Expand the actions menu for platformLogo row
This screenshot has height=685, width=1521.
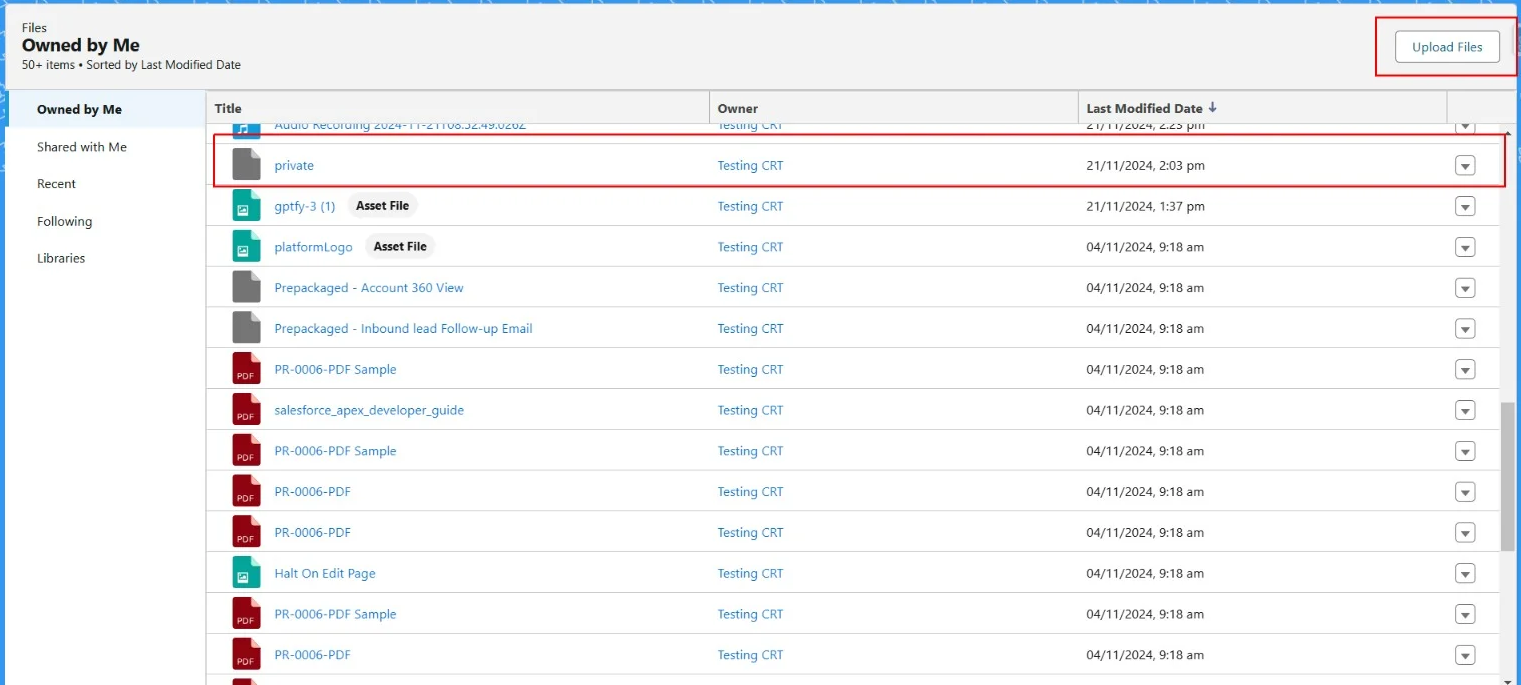(1465, 247)
